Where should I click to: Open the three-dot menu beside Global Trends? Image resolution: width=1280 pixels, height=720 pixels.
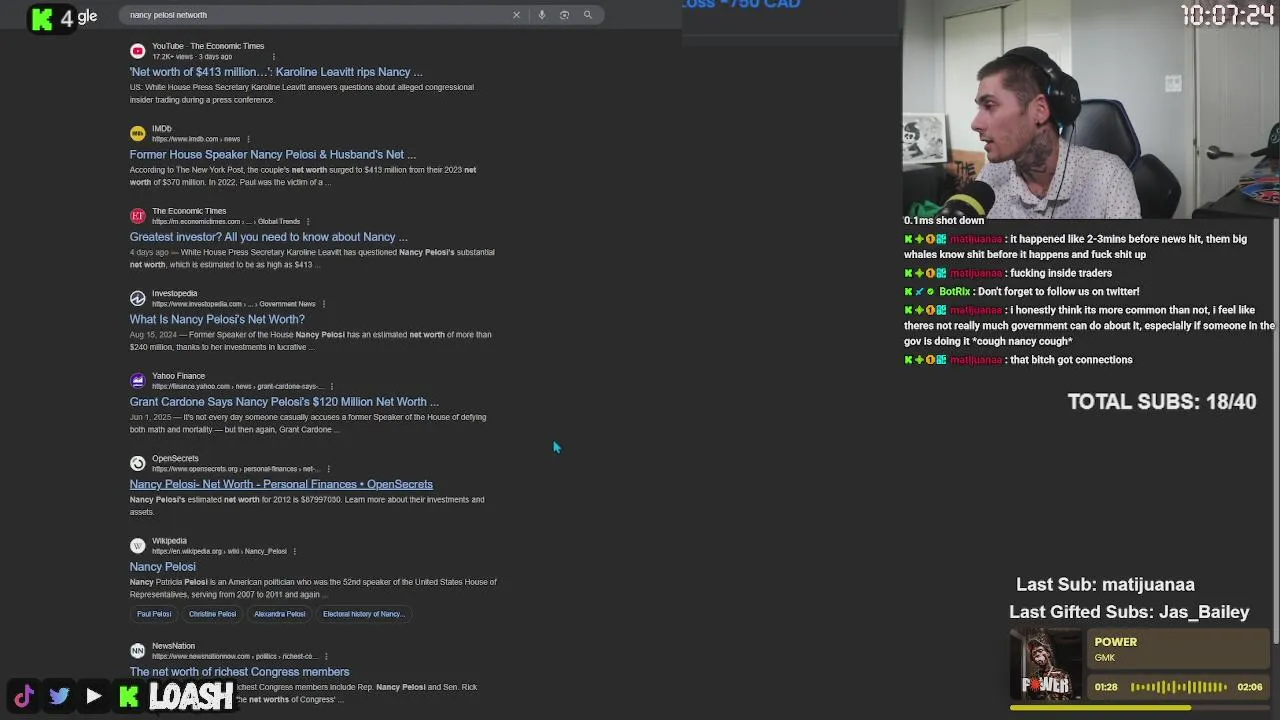(x=308, y=222)
